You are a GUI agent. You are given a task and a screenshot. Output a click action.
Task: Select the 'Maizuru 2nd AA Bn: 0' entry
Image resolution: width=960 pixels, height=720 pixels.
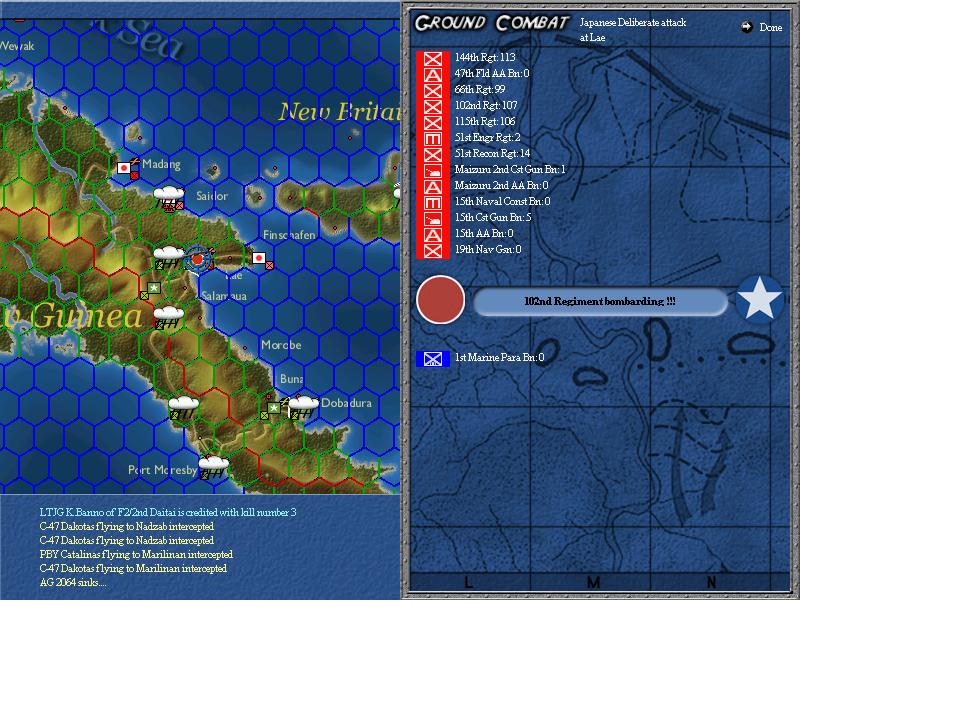501,185
